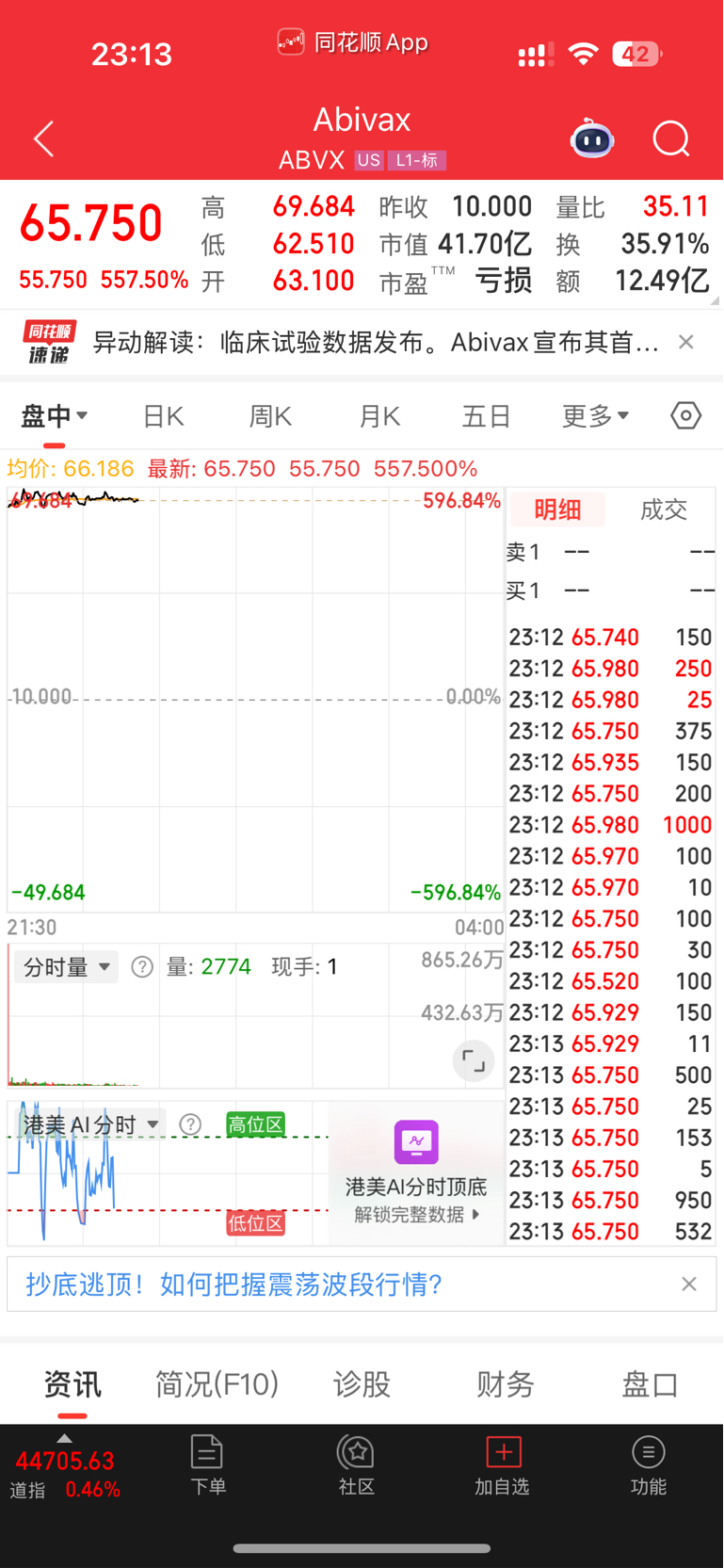Tap the Wi-Fi status icon
The height and width of the screenshot is (1568, 724).
click(584, 54)
